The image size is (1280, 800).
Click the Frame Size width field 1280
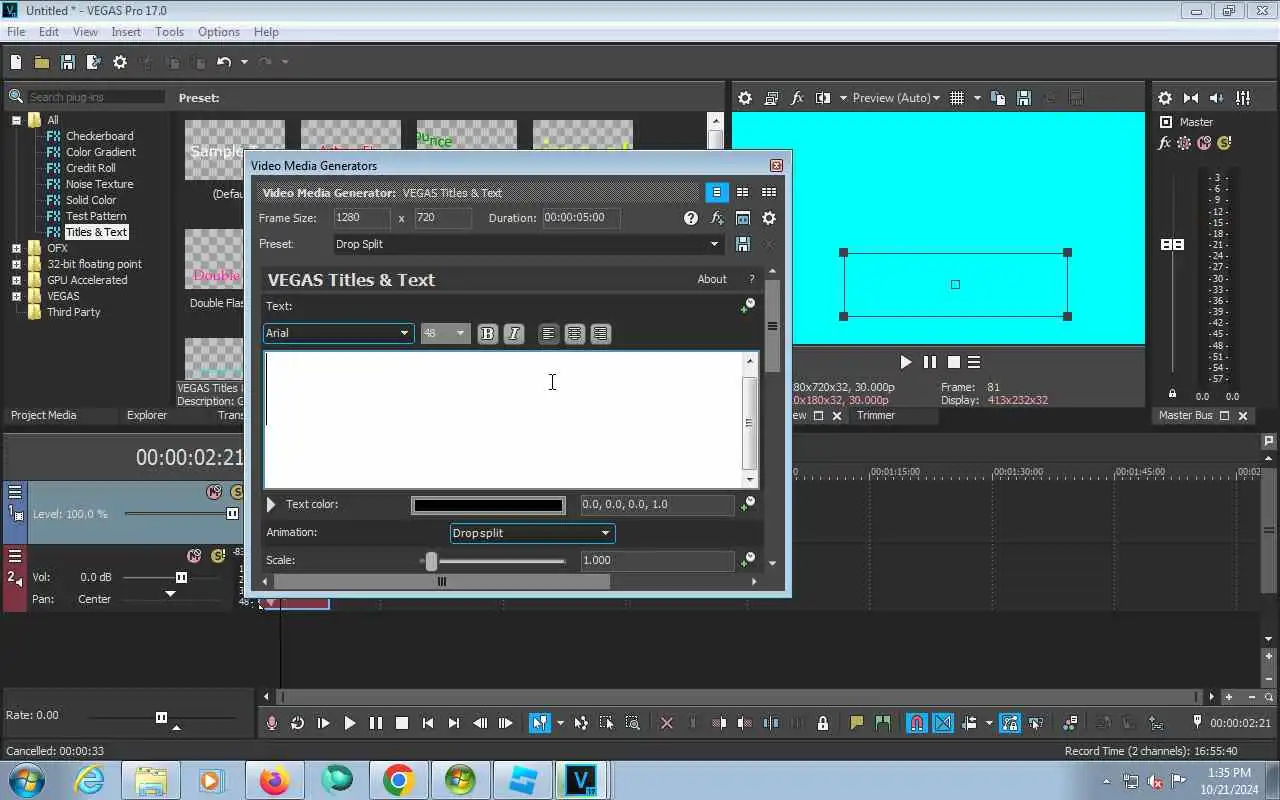[362, 218]
